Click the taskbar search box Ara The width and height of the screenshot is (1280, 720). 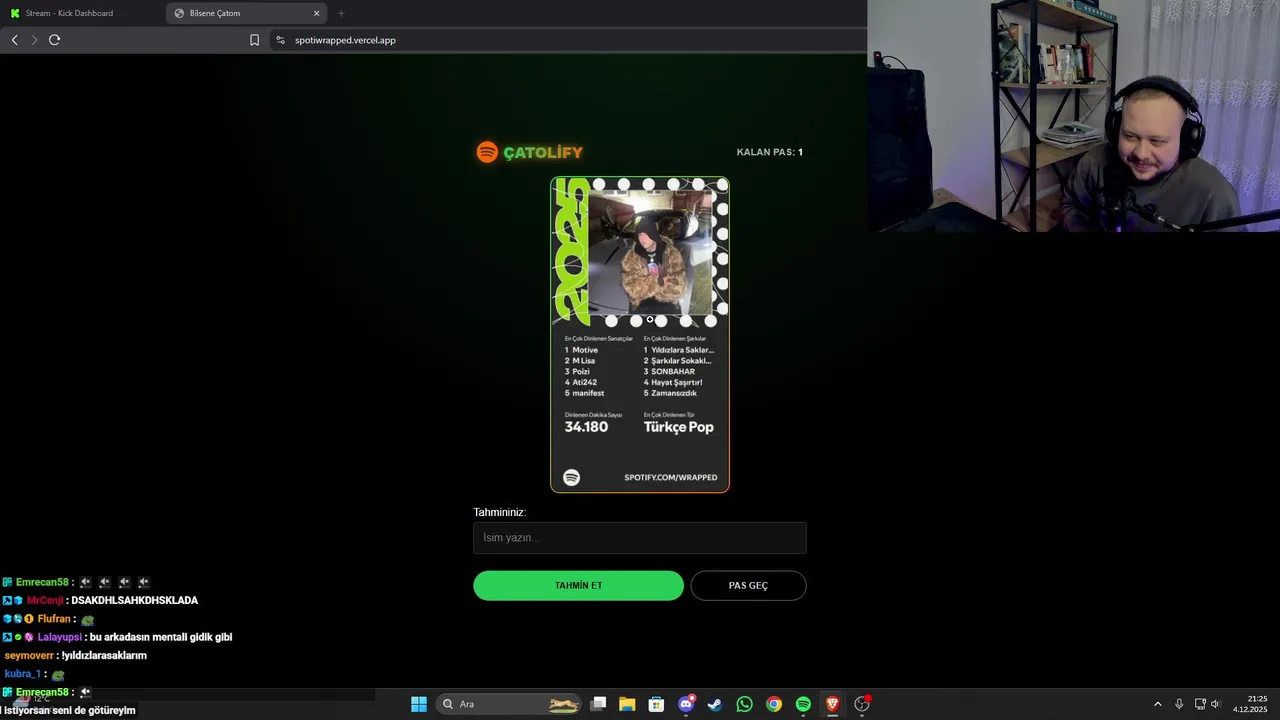pos(510,704)
